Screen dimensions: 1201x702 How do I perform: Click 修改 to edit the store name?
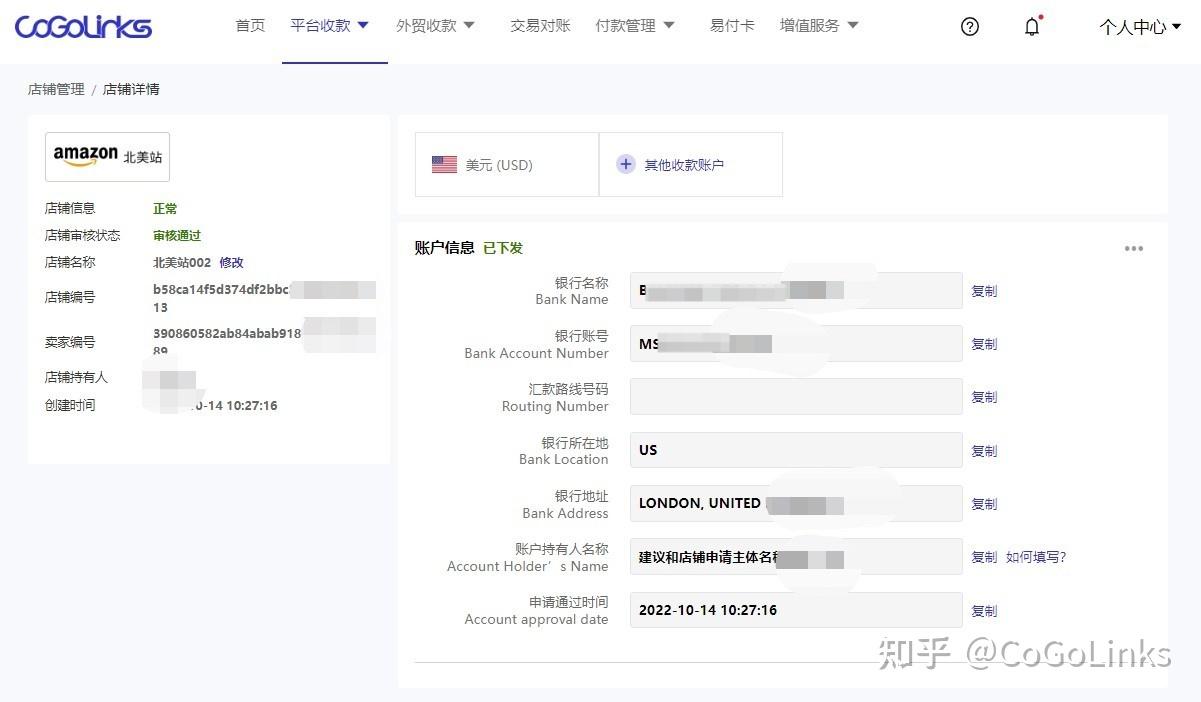pyautogui.click(x=231, y=262)
